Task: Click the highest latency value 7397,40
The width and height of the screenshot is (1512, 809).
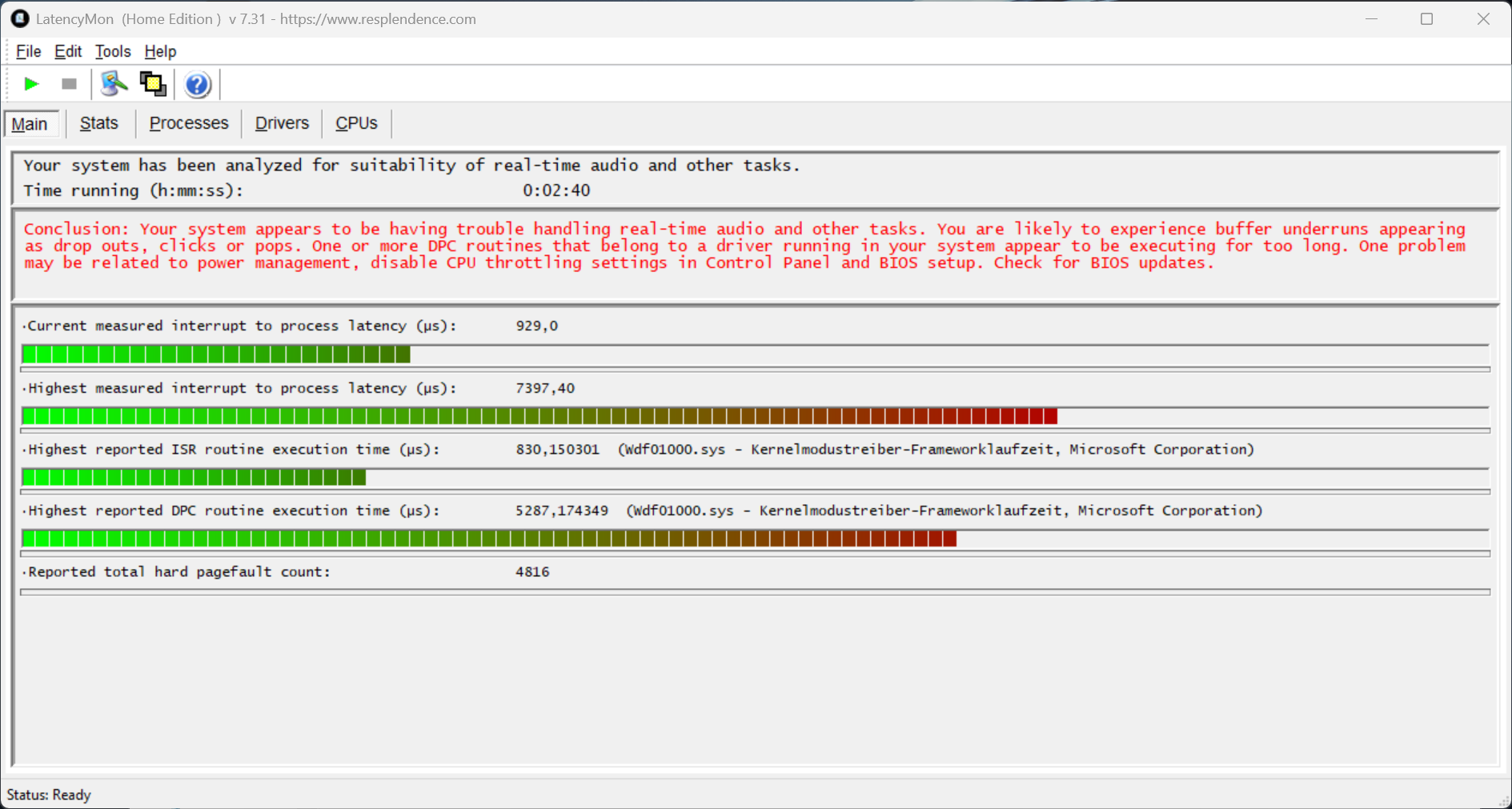Action: click(545, 388)
